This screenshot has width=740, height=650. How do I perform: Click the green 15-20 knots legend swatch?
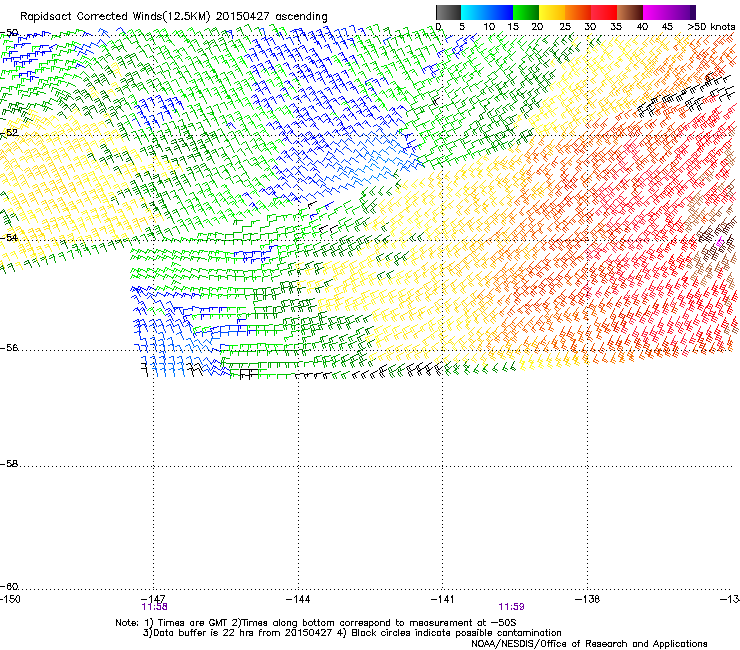pyautogui.click(x=526, y=12)
